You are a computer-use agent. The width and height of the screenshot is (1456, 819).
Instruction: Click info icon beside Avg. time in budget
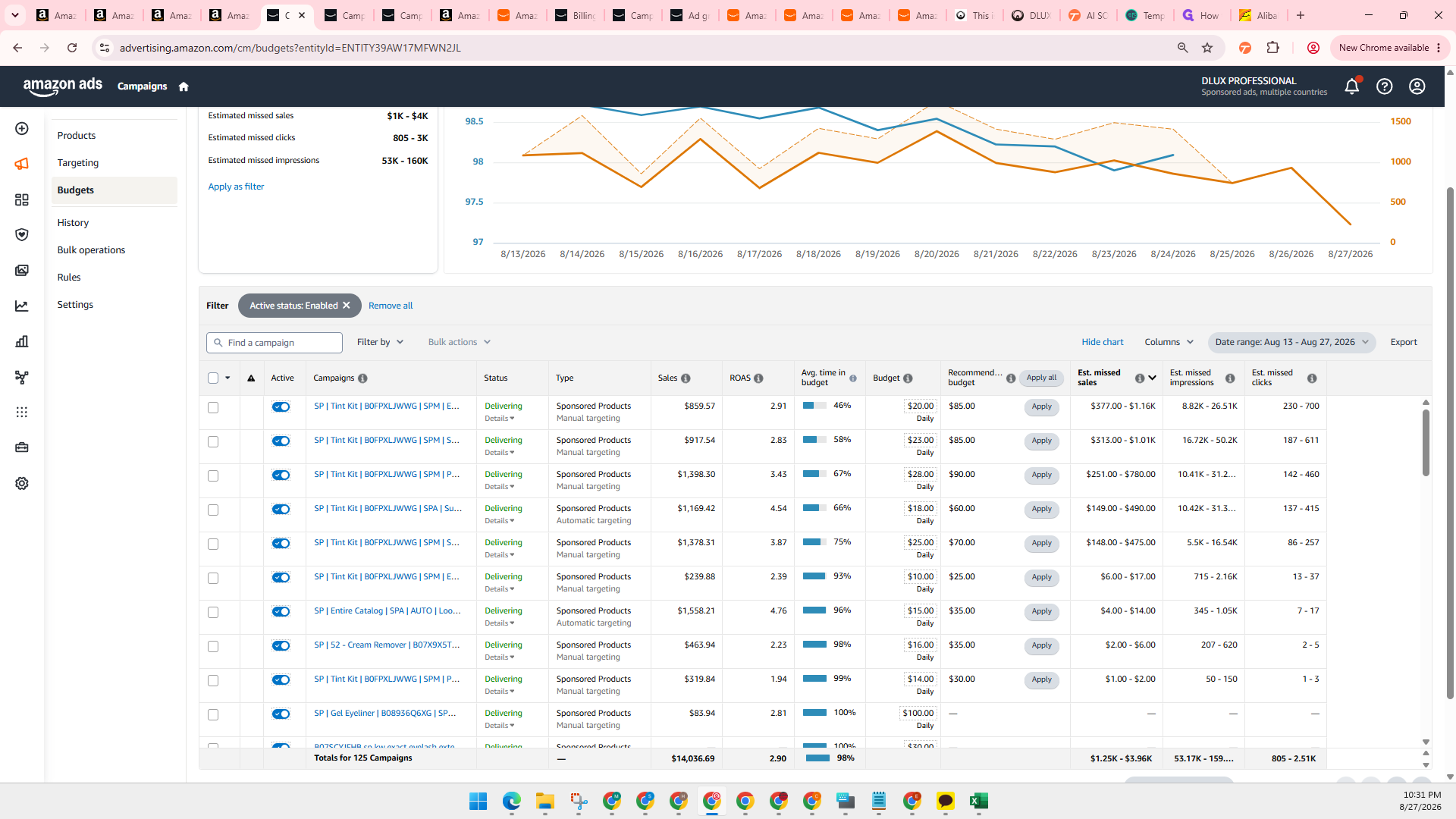pos(853,378)
